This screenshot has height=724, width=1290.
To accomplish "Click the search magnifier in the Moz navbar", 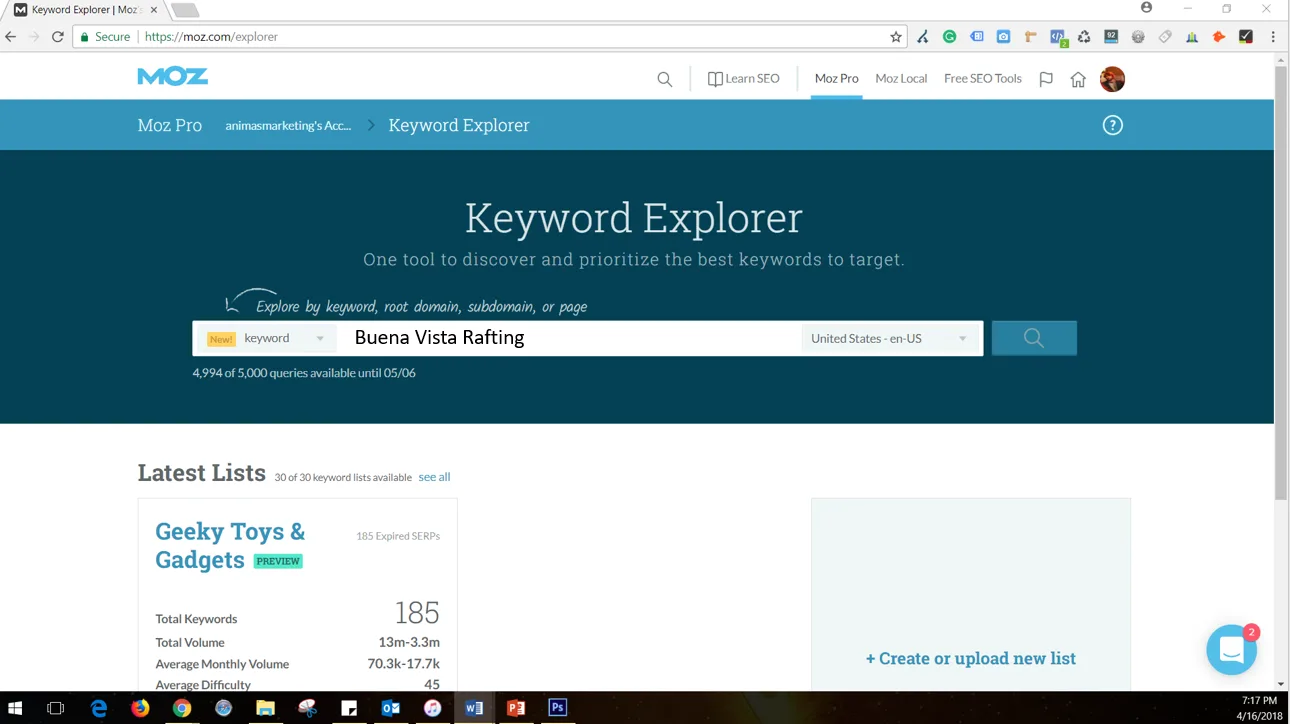I will coord(664,78).
